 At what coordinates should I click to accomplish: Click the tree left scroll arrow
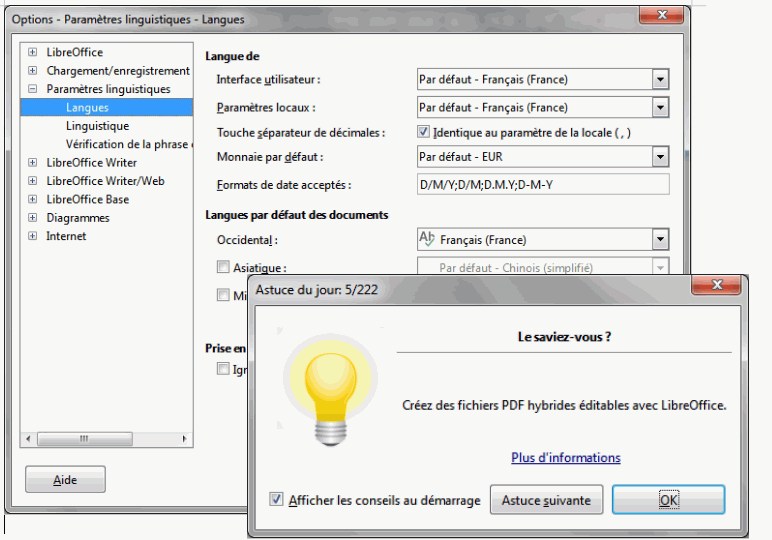click(28, 439)
